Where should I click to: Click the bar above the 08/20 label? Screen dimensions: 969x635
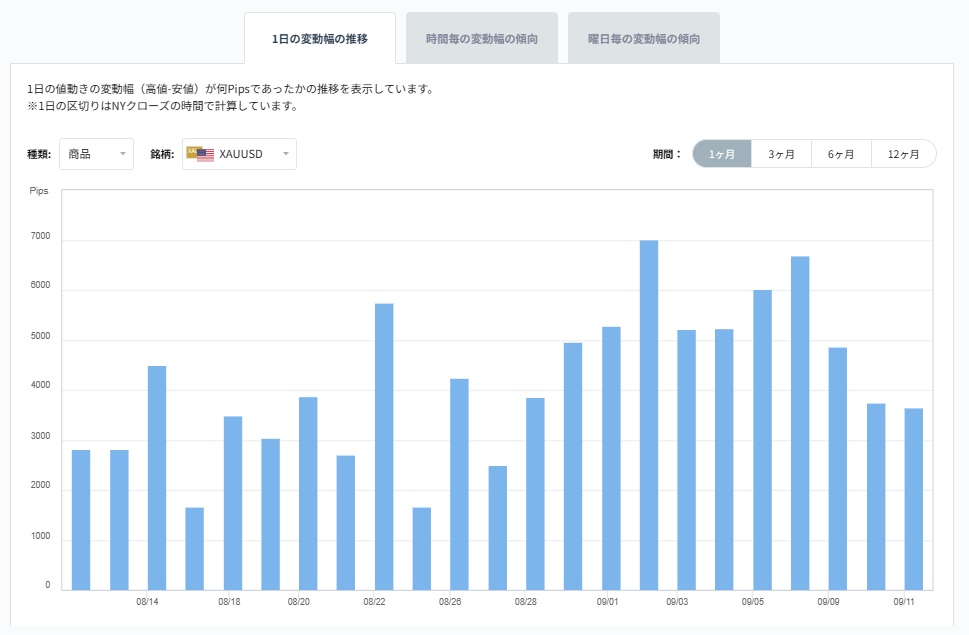point(308,494)
